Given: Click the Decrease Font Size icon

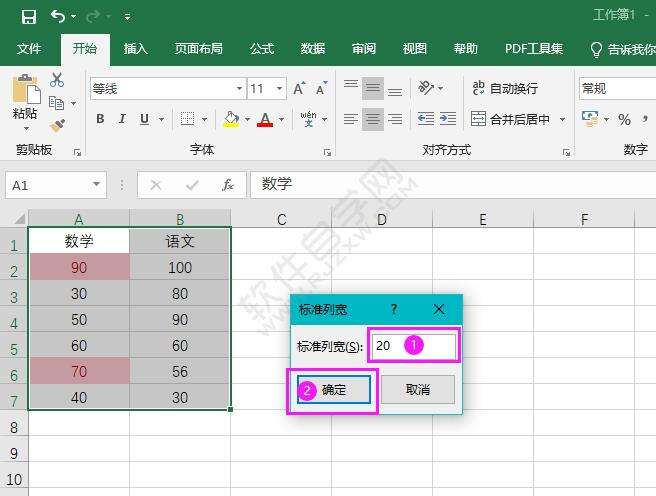Looking at the screenshot, I should pyautogui.click(x=322, y=88).
